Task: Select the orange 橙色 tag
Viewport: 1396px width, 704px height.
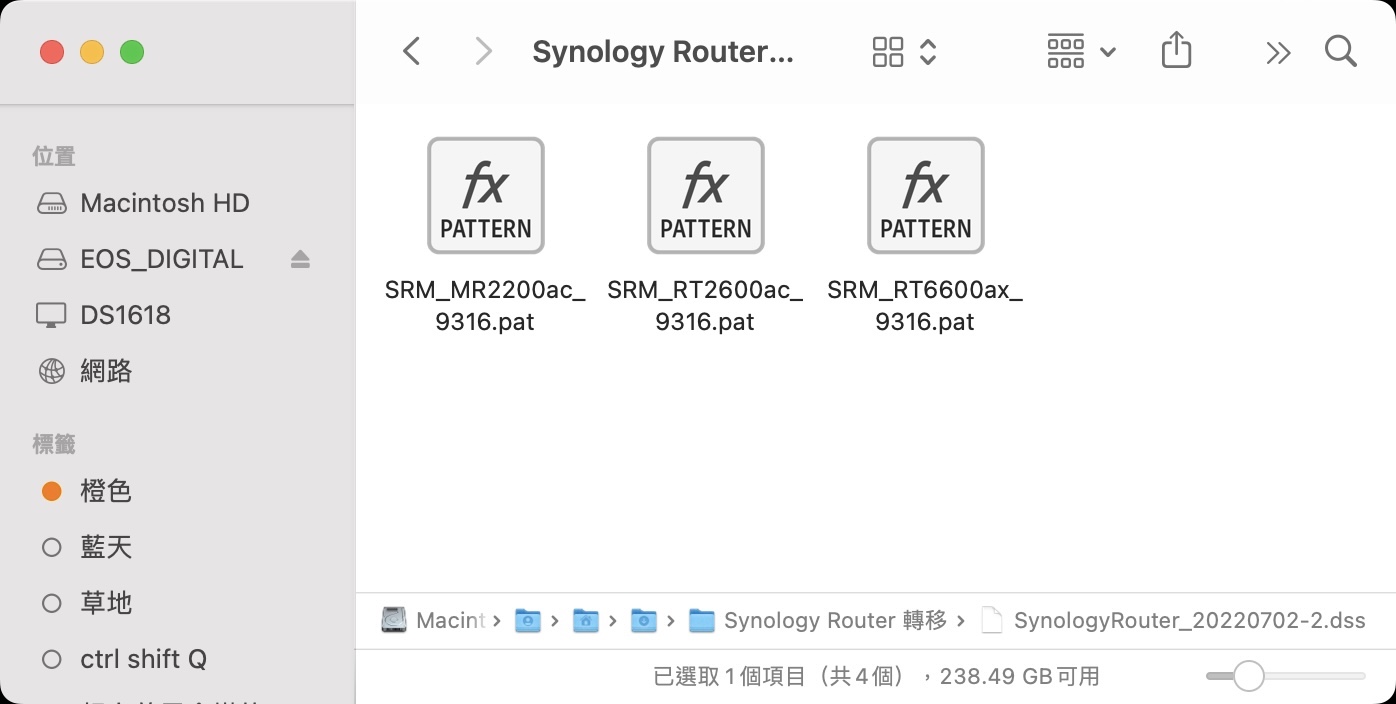Action: 105,491
